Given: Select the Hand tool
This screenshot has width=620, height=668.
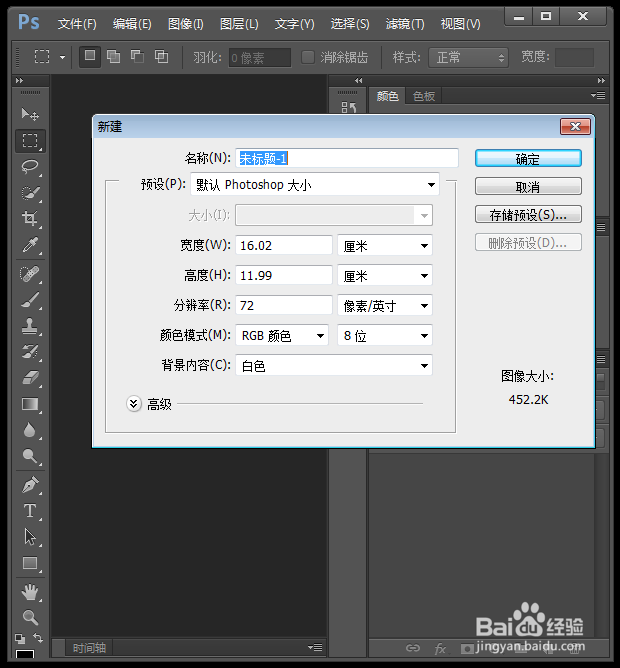Looking at the screenshot, I should pyautogui.click(x=30, y=591).
